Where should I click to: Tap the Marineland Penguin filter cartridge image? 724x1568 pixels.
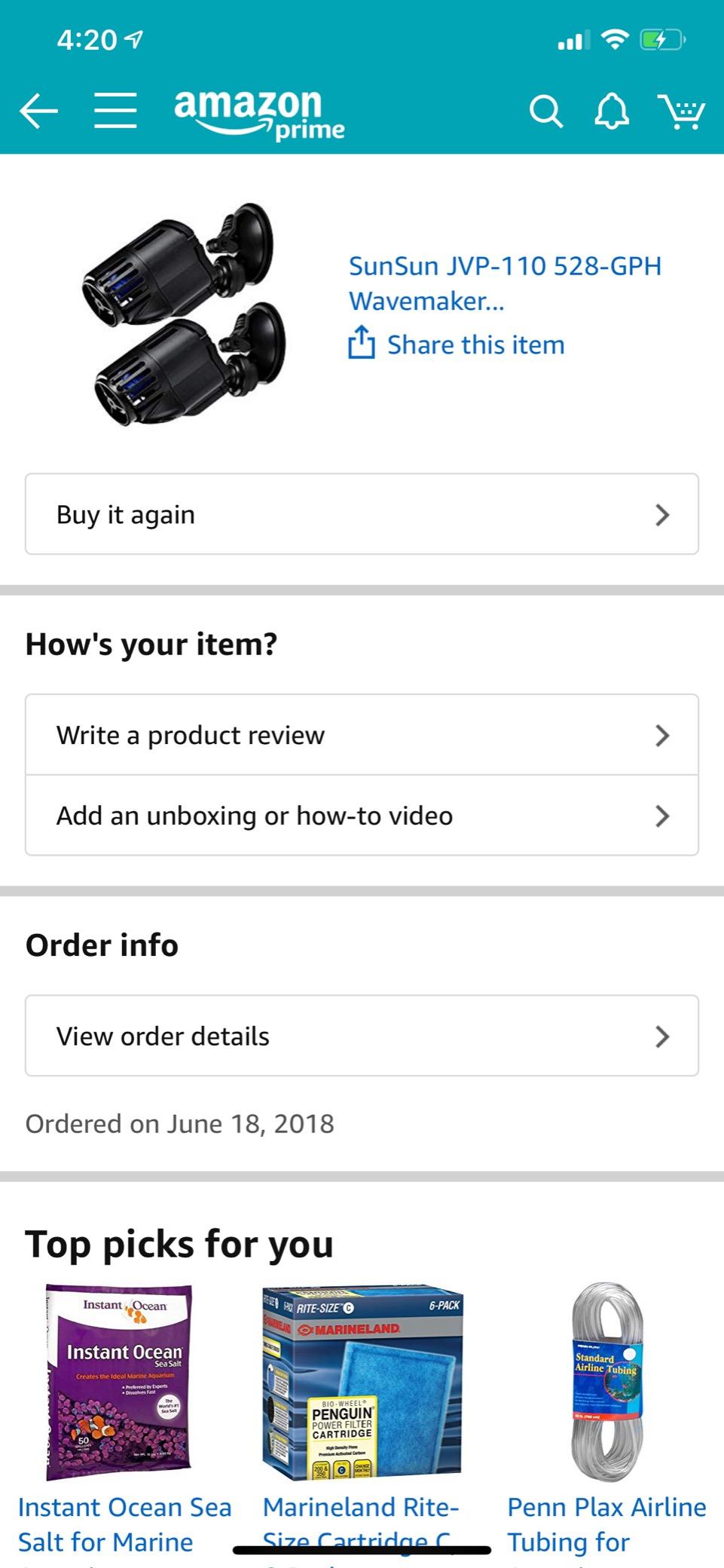click(x=362, y=1382)
